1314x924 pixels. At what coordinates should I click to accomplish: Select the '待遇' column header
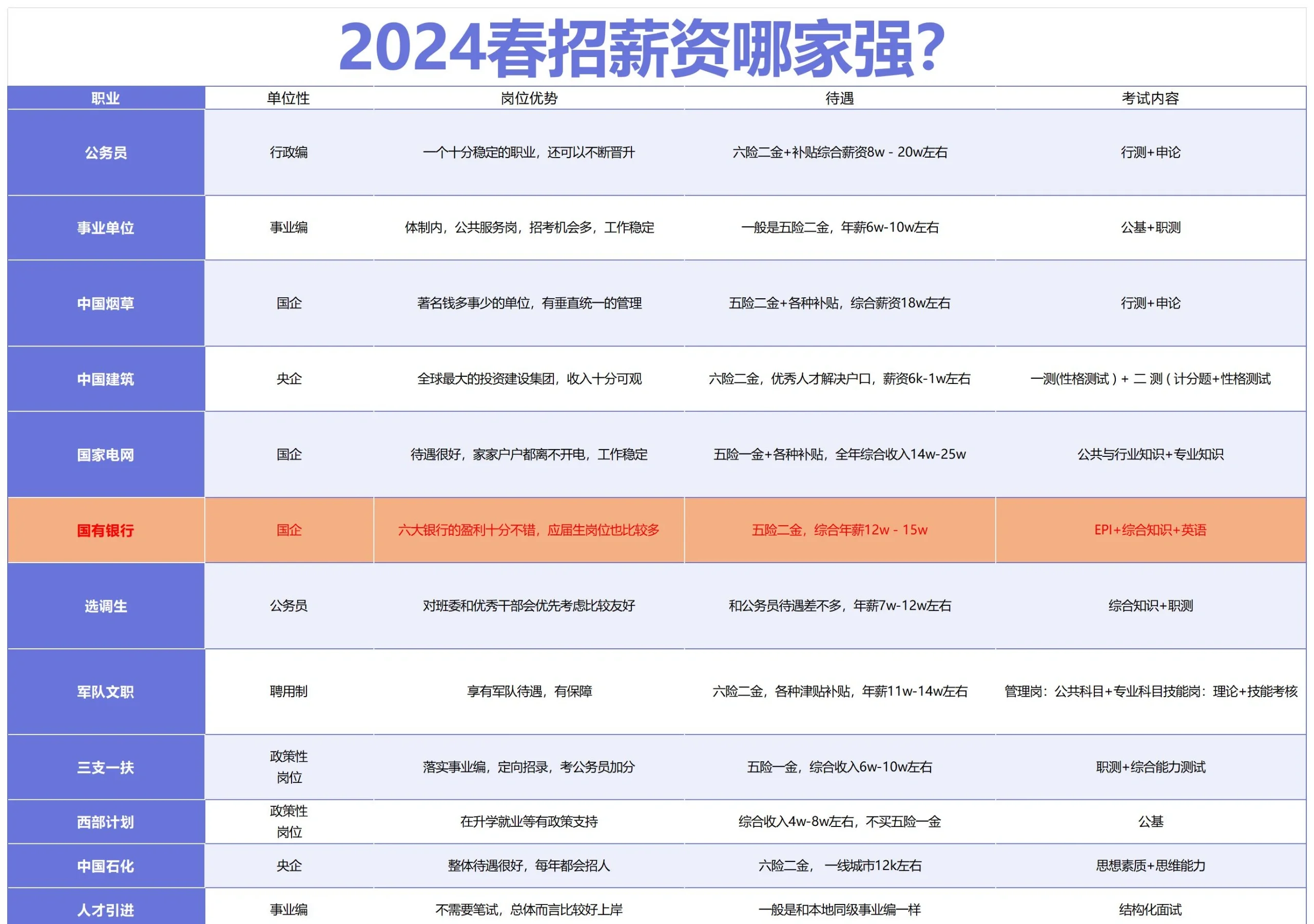pyautogui.click(x=840, y=99)
